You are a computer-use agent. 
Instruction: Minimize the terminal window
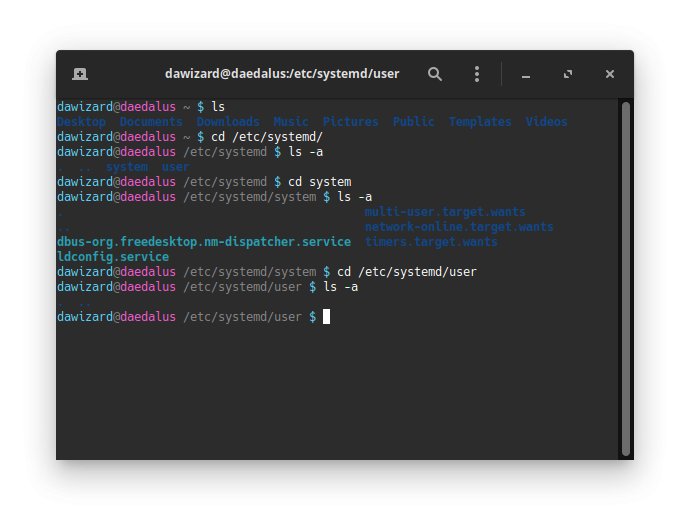click(526, 74)
